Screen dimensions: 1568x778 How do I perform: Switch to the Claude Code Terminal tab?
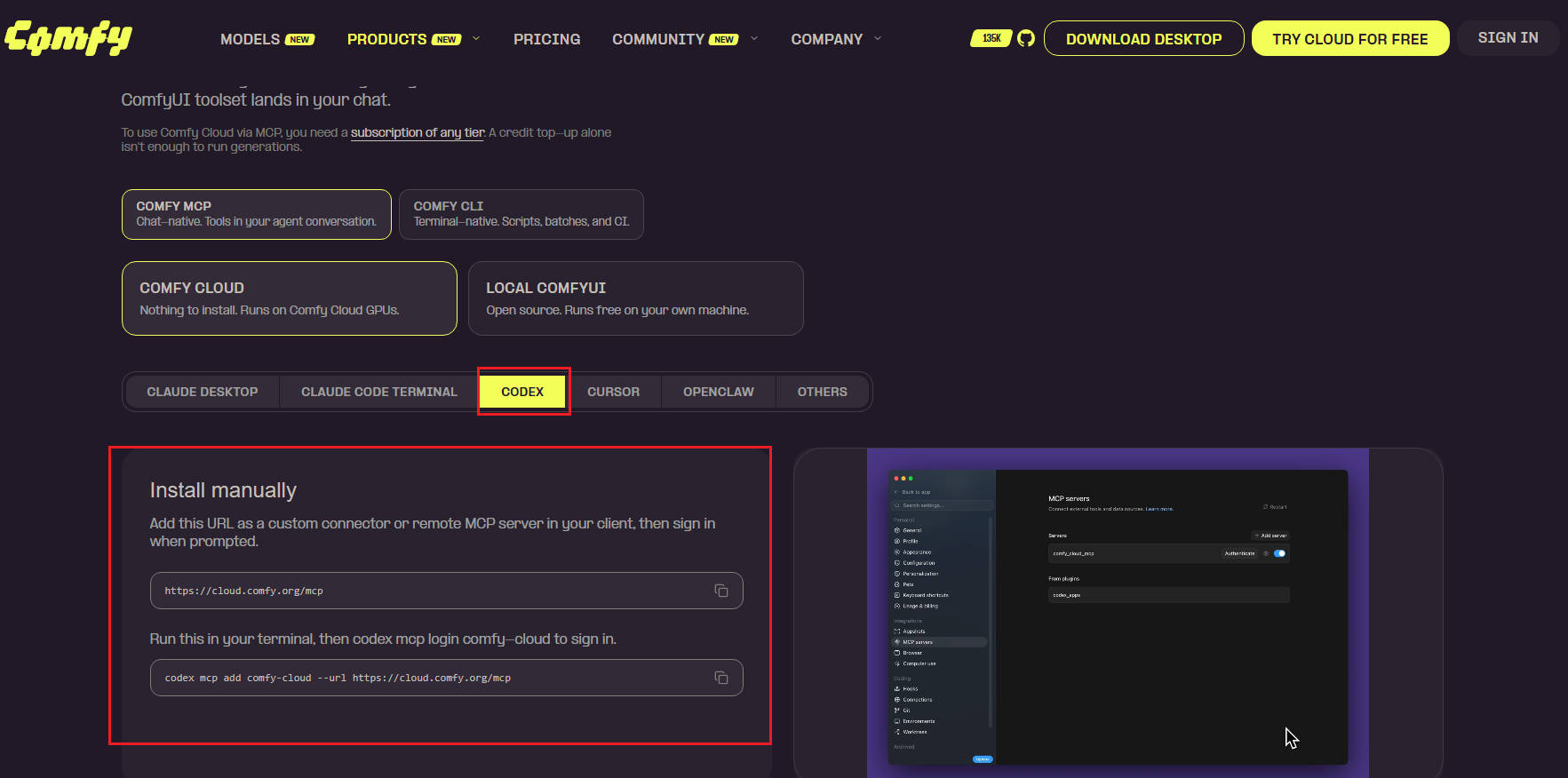pyautogui.click(x=379, y=392)
